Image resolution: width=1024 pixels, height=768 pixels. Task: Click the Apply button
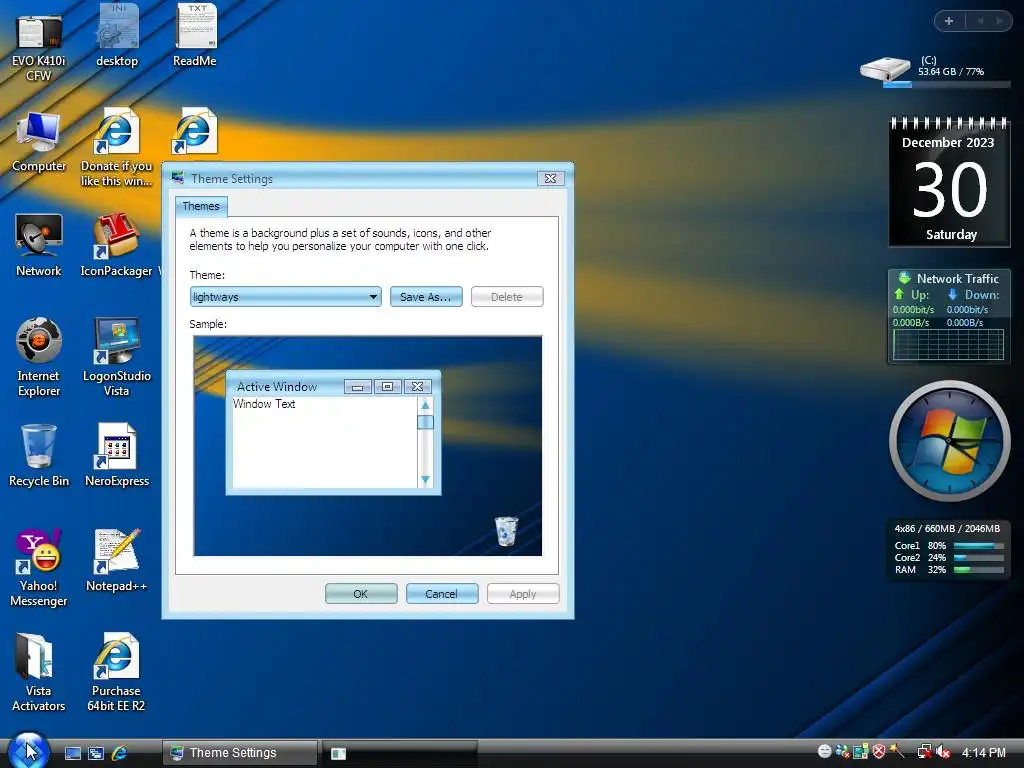tap(523, 594)
